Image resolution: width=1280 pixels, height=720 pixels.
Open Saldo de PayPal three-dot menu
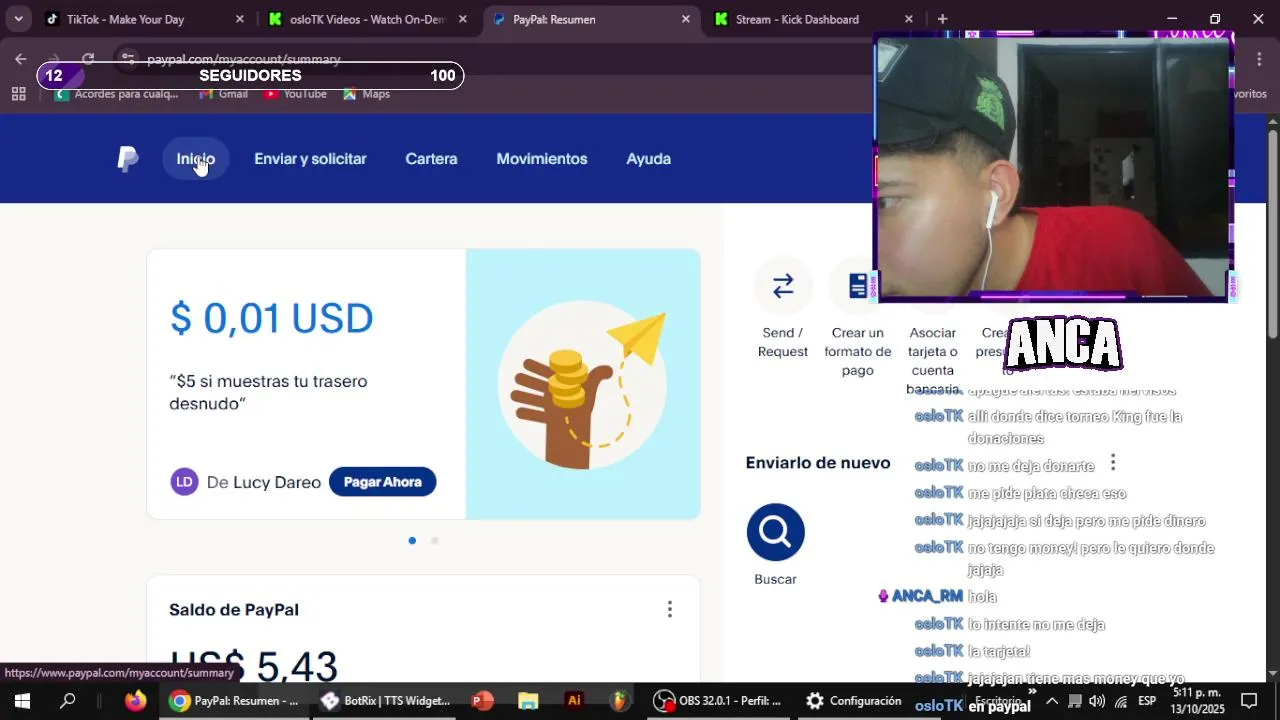669,609
